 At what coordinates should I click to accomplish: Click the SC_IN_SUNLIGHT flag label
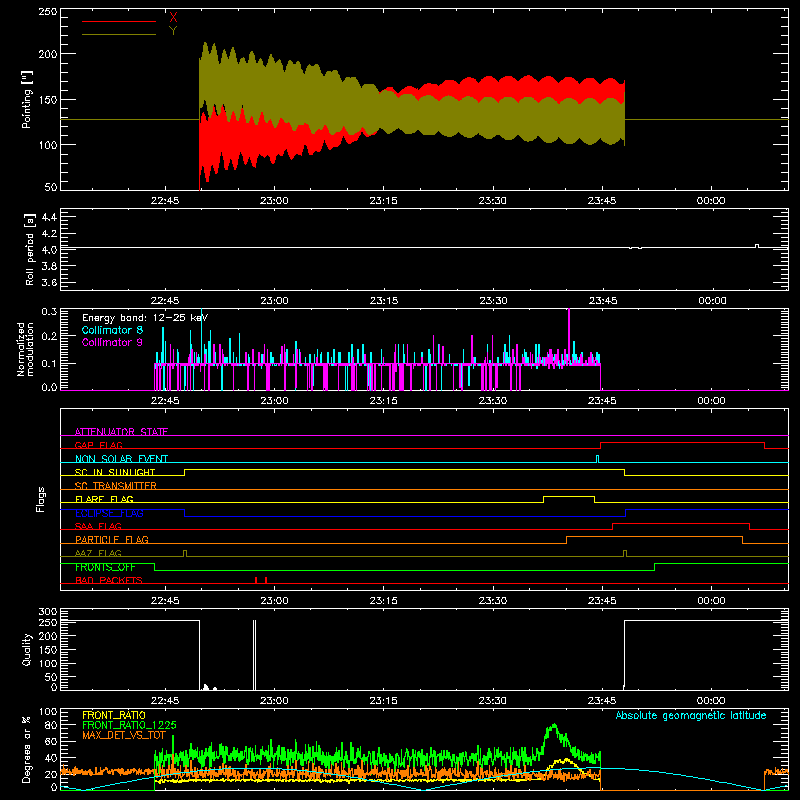pyautogui.click(x=115, y=472)
